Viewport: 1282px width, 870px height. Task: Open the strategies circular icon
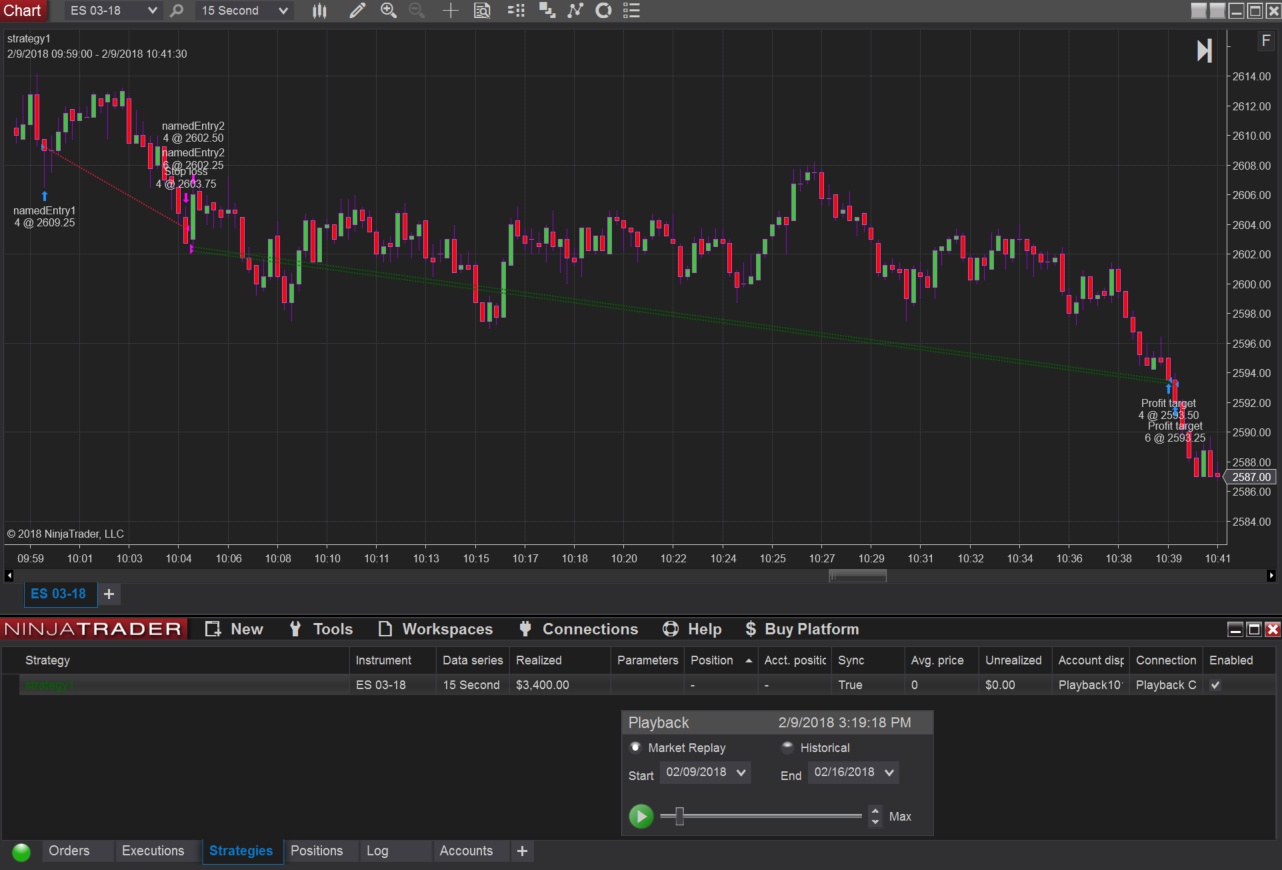603,11
